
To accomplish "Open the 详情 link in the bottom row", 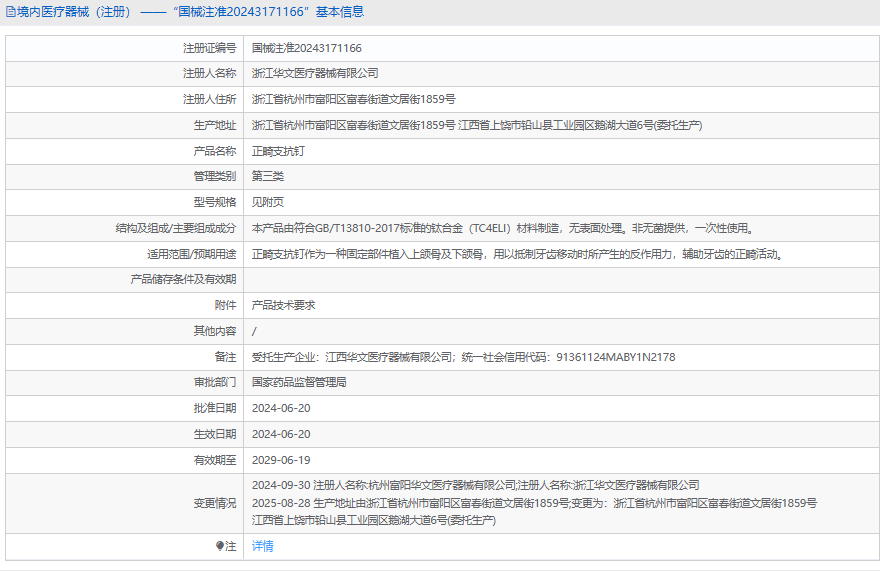I will point(262,546).
